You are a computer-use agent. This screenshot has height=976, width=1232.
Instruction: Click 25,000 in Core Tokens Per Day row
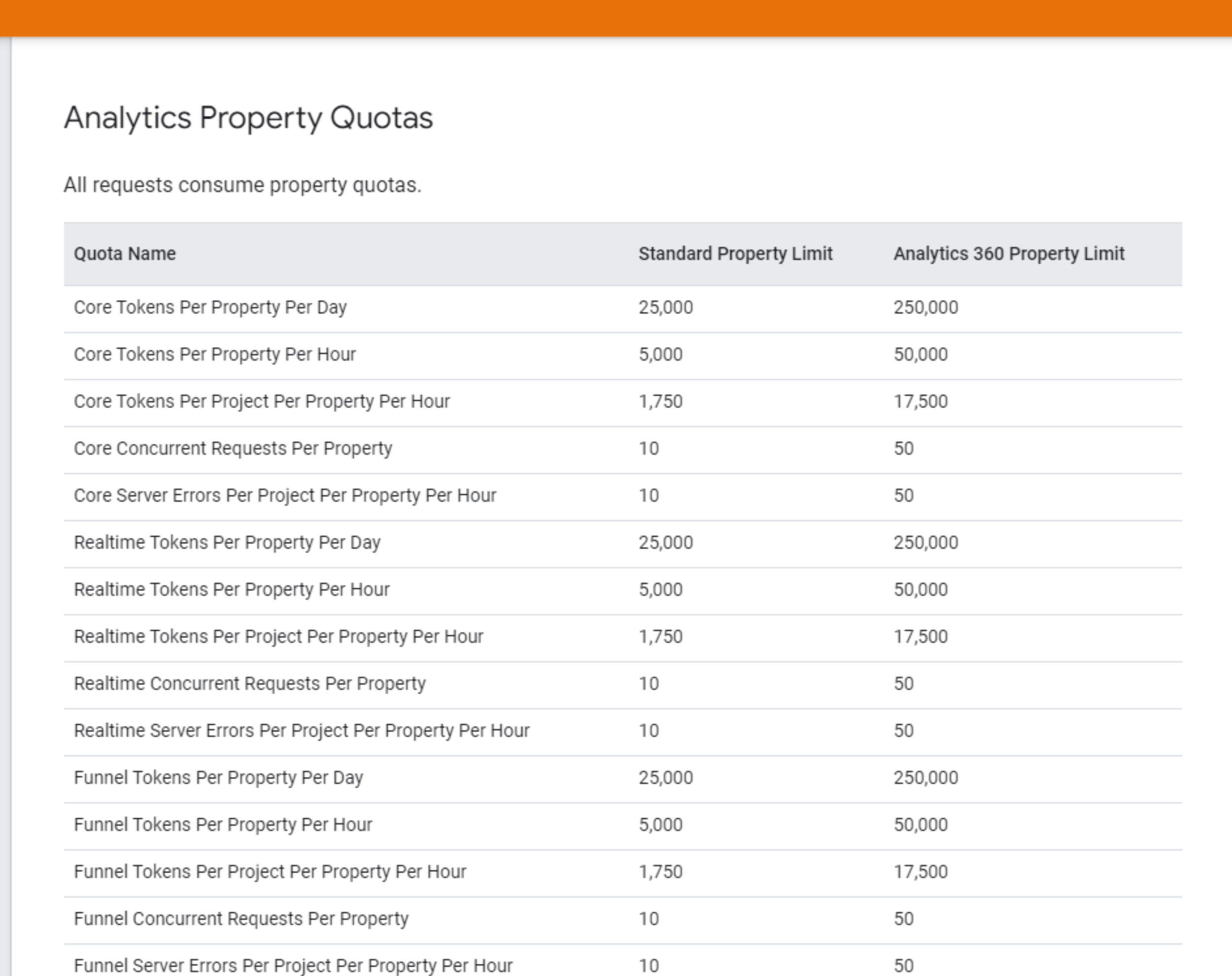(666, 308)
